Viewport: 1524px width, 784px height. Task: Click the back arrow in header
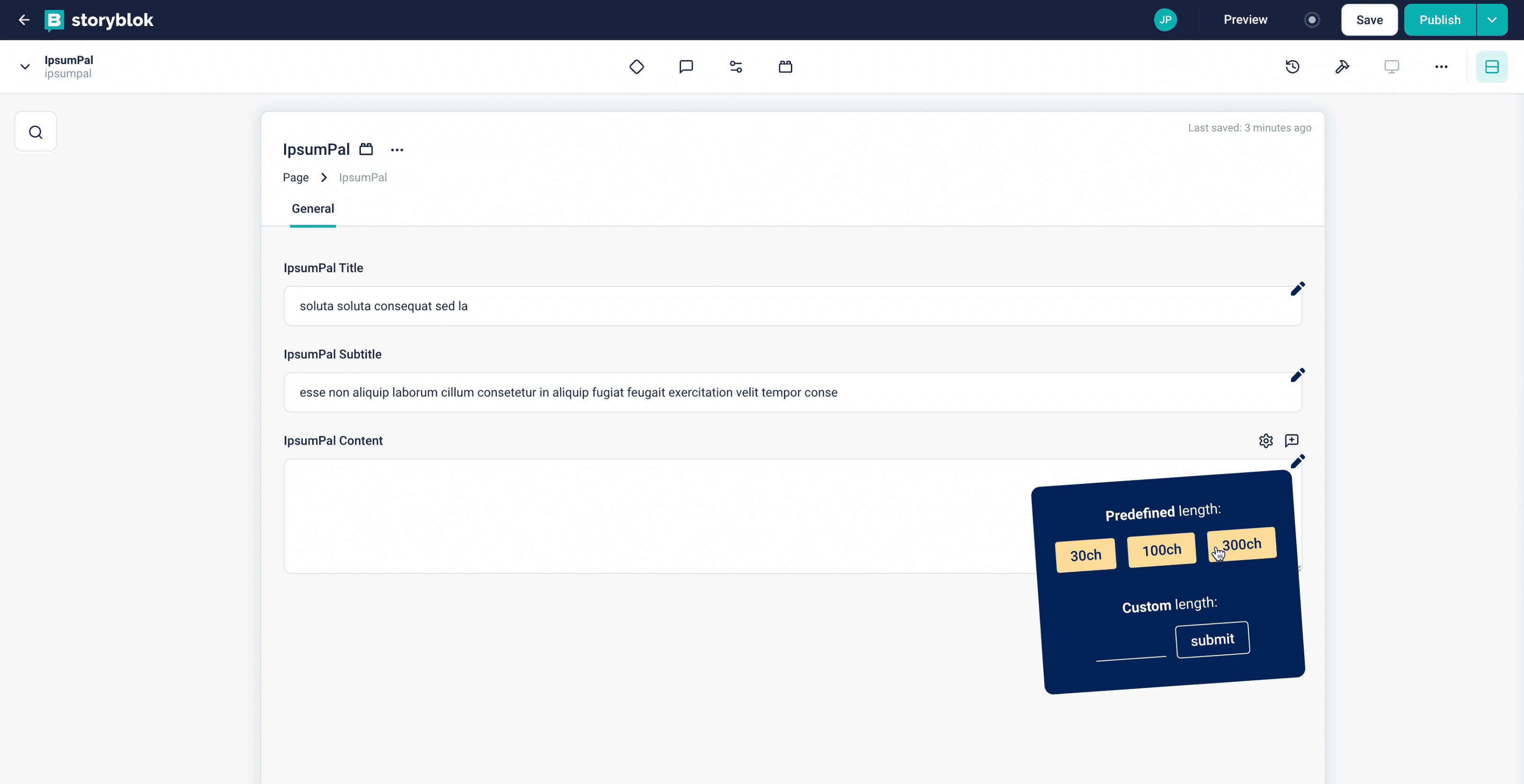(24, 19)
